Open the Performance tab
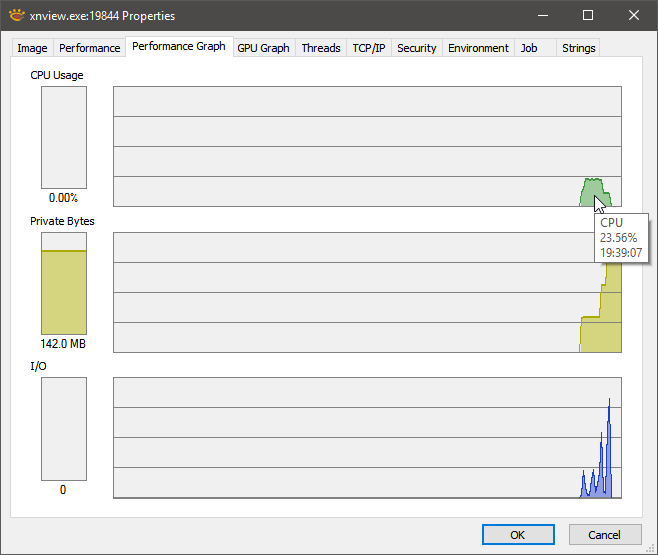Screen dimensions: 658x555 click(89, 48)
